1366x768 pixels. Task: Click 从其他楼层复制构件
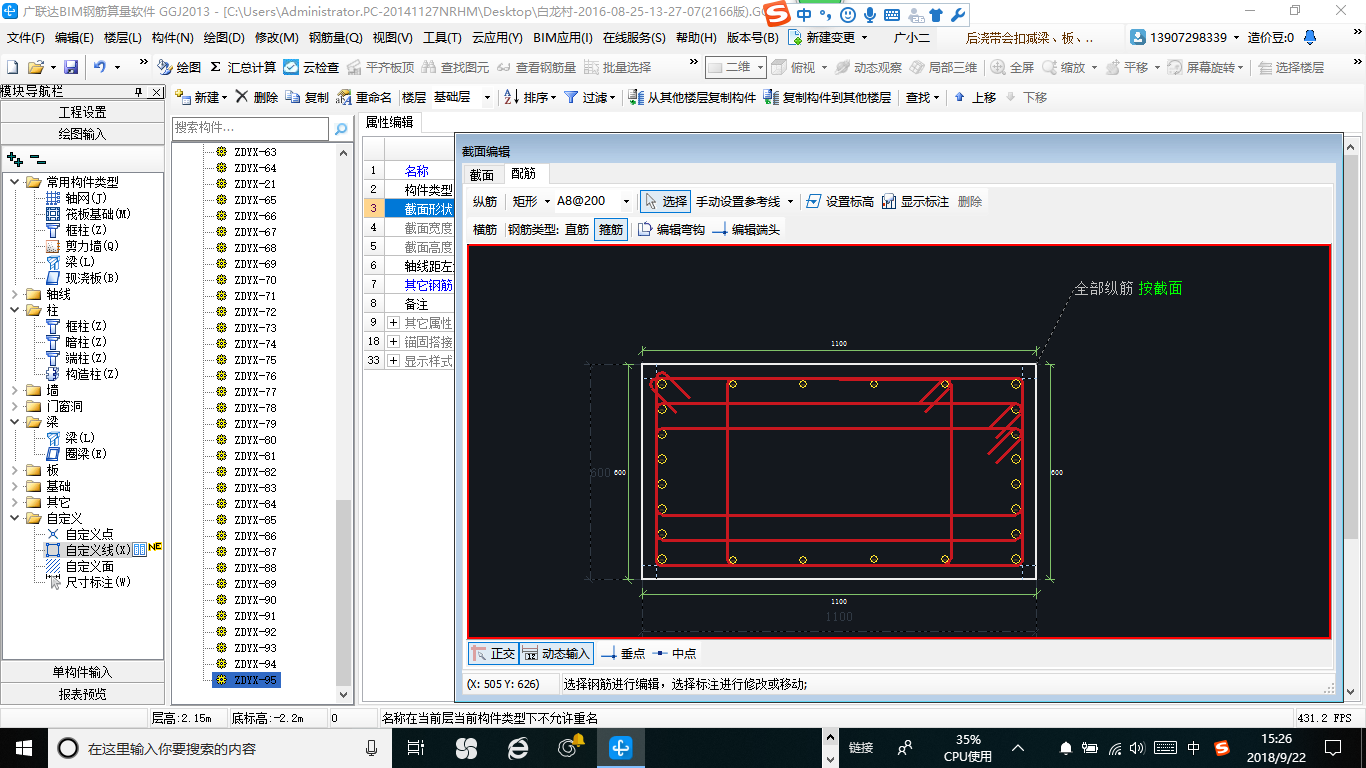(692, 97)
